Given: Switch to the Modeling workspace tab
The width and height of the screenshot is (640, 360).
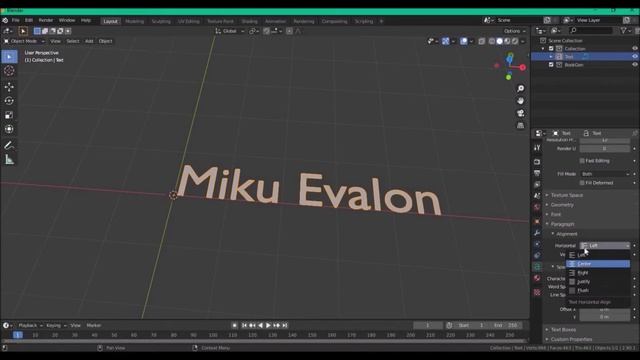Looking at the screenshot, I should pyautogui.click(x=134, y=21).
